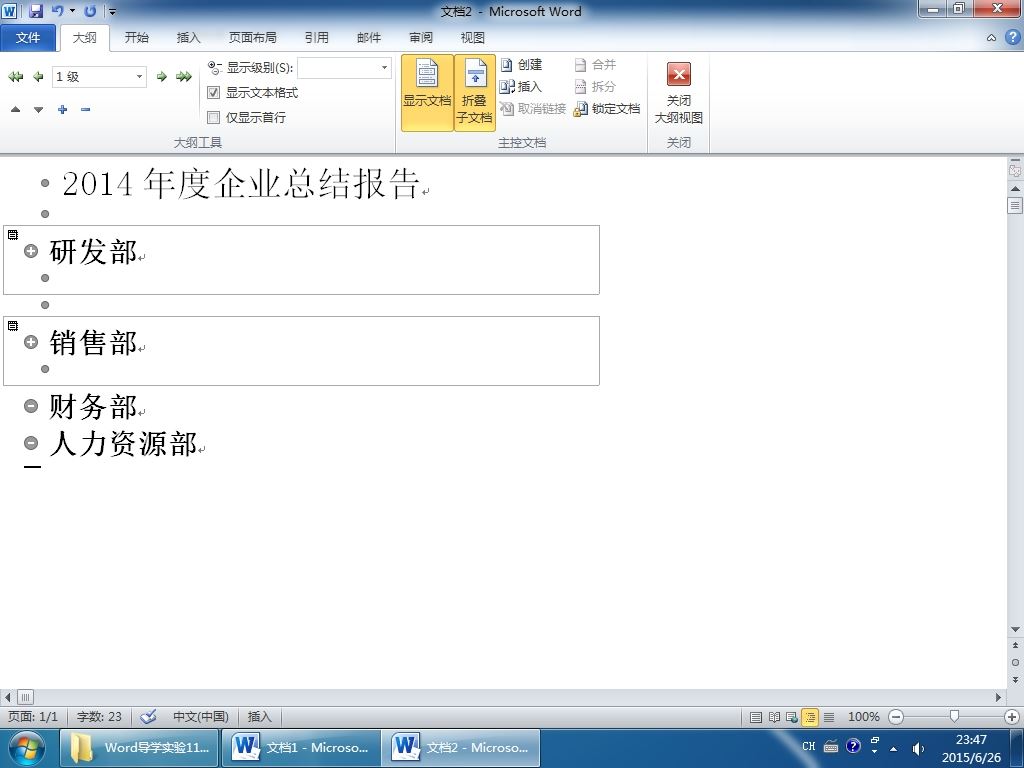Click the 拆分 subdocument button
This screenshot has width=1024, height=768.
(595, 86)
